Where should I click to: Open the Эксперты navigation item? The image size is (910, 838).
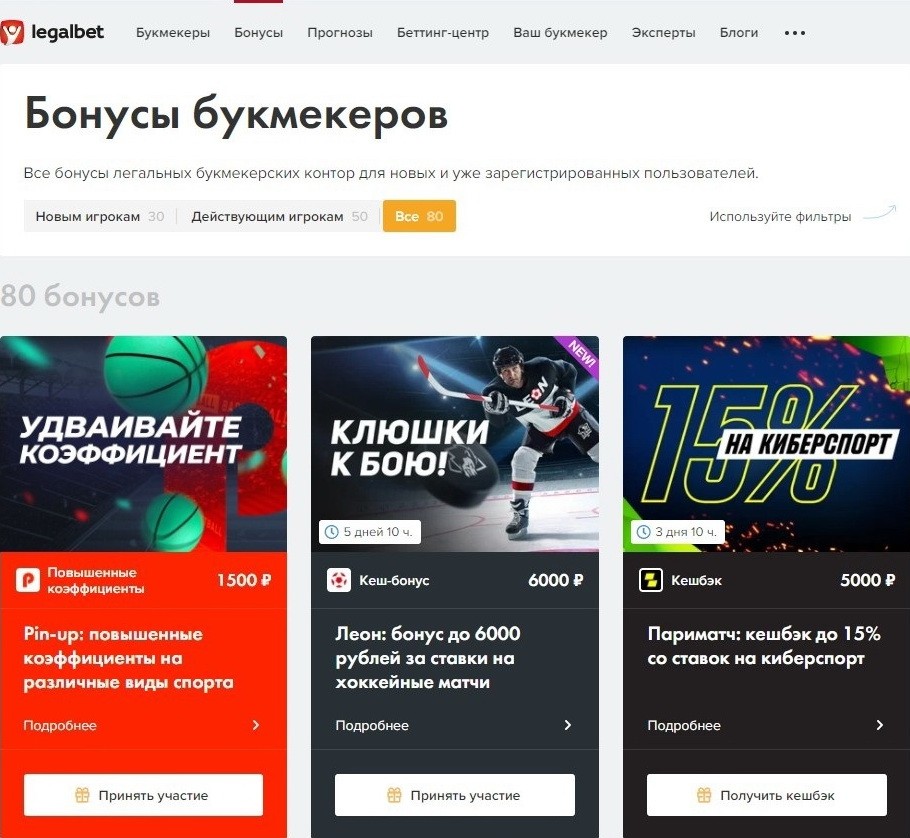click(663, 32)
